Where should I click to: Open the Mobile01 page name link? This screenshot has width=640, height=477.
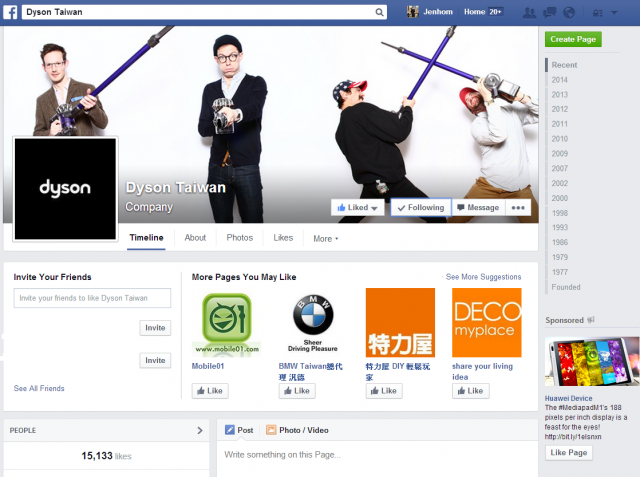point(208,366)
